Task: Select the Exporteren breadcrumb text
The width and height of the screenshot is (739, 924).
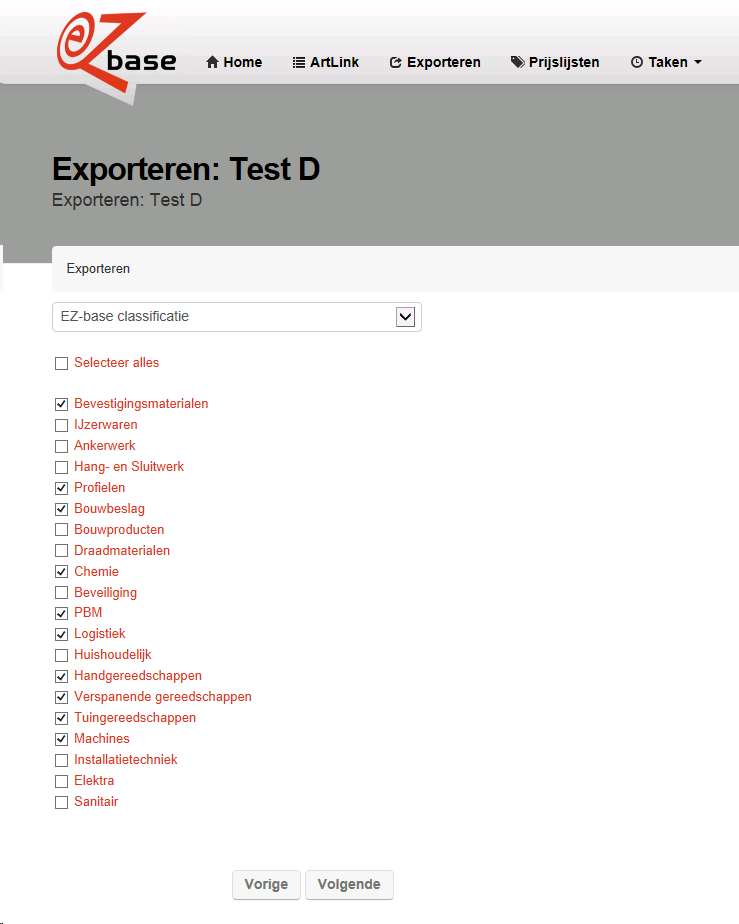Action: coord(98,269)
